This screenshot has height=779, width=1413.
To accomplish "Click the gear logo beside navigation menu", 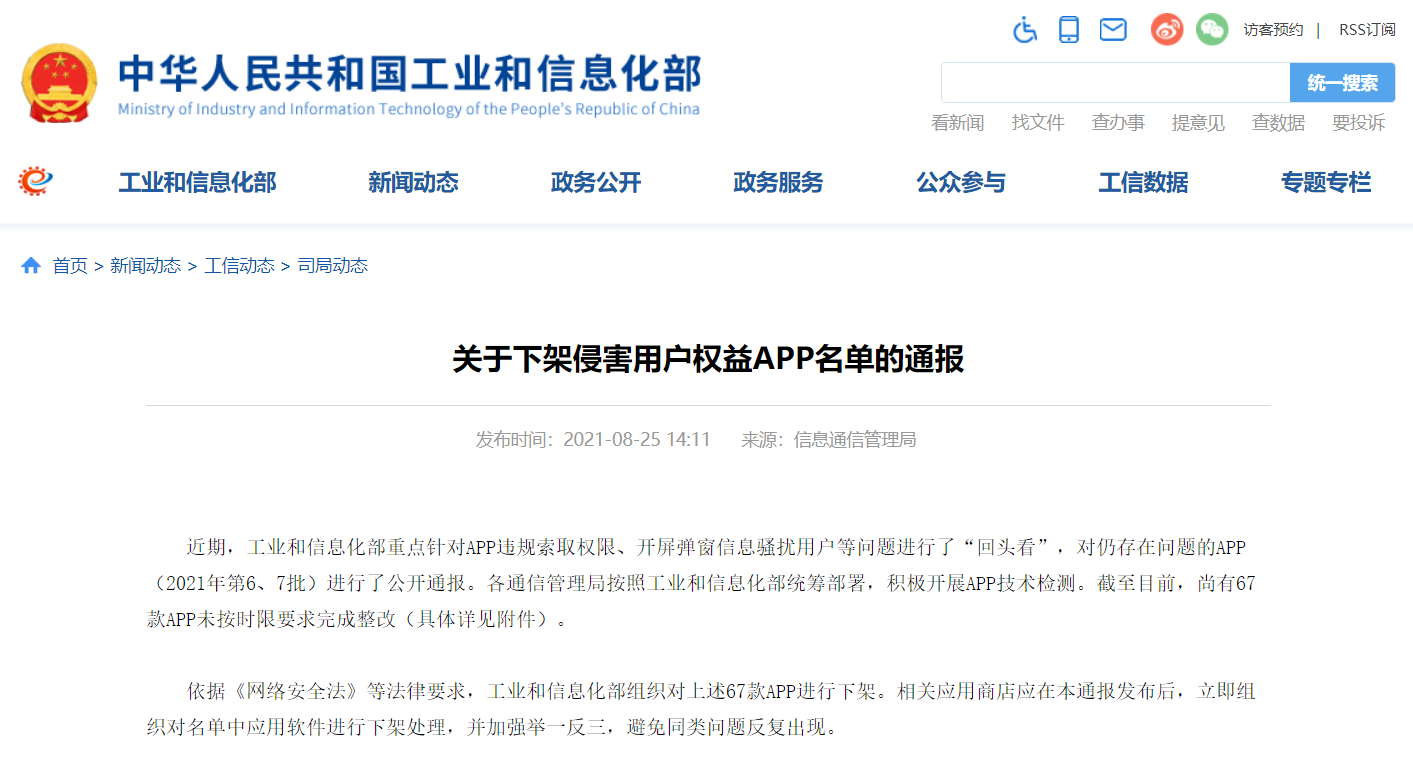I will point(35,182).
